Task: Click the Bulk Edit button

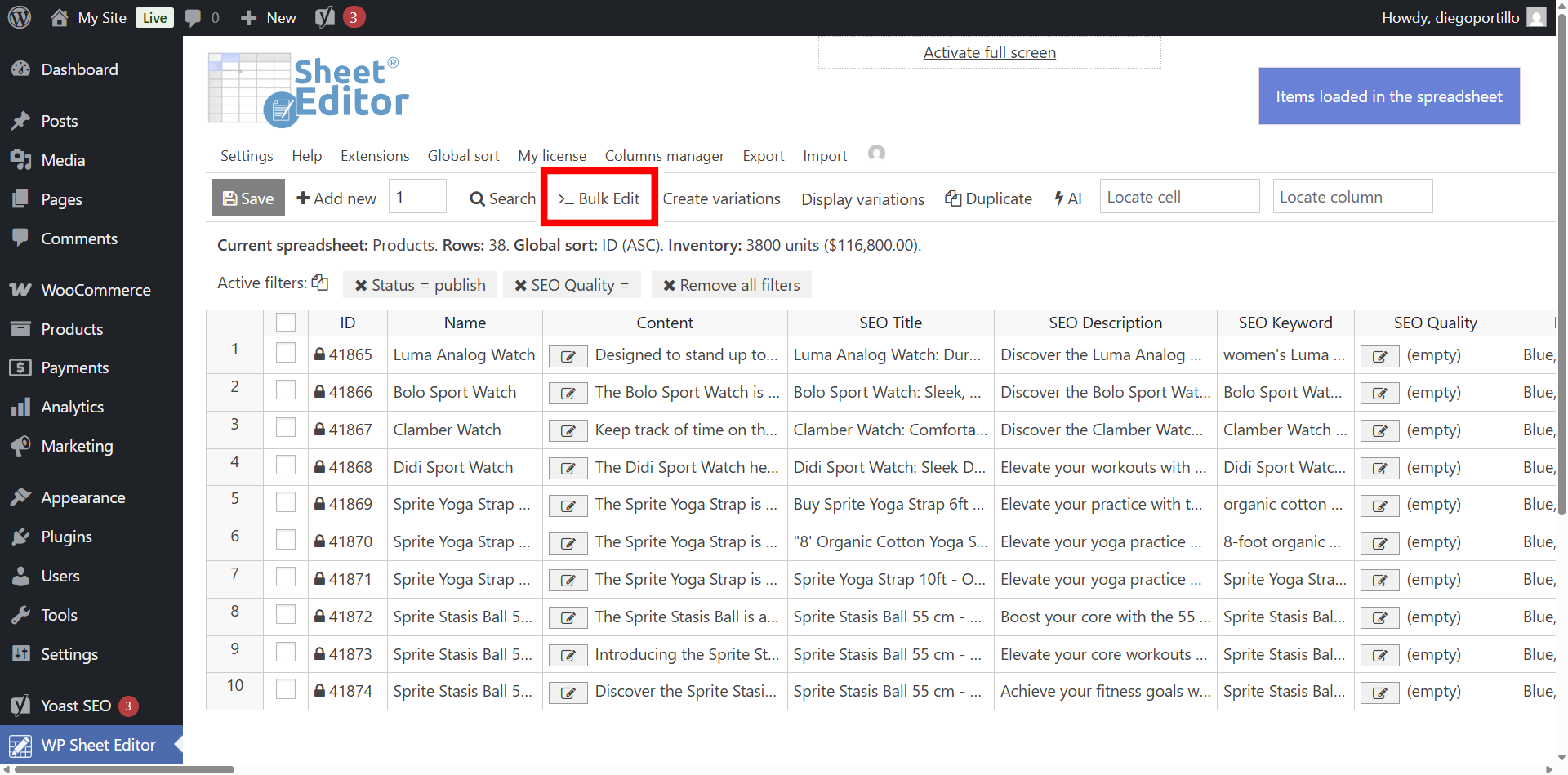Action: coord(599,198)
